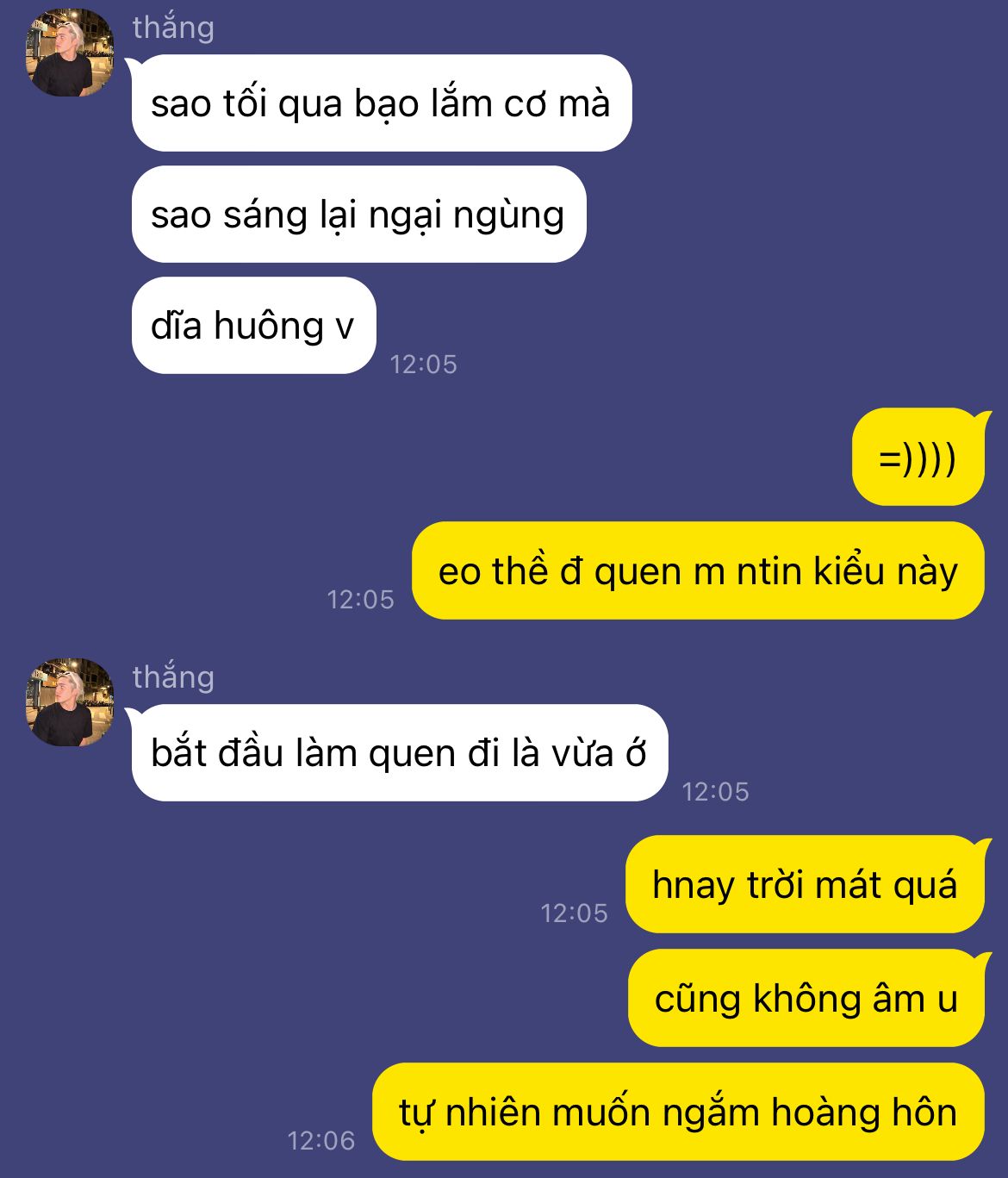Select the 'hnay trời mát quá' message
Viewport: 1008px width, 1178px height.
(x=806, y=884)
